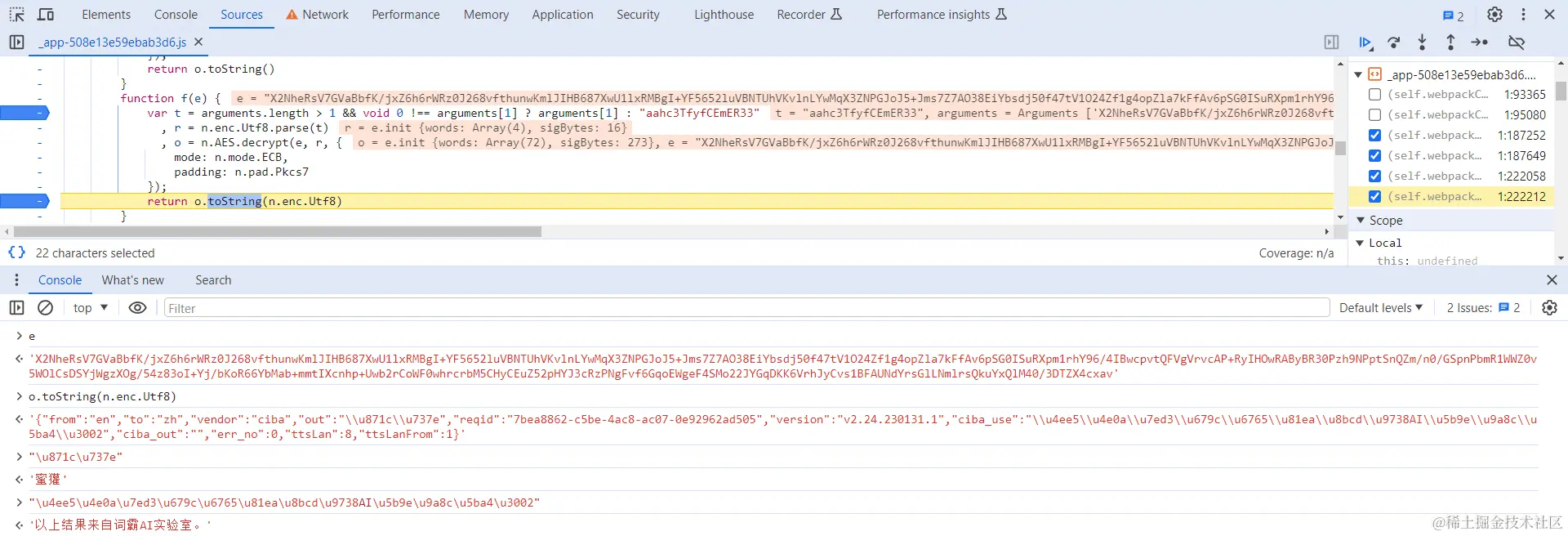
Task: Switch to the top Console panel tab
Action: (x=176, y=15)
